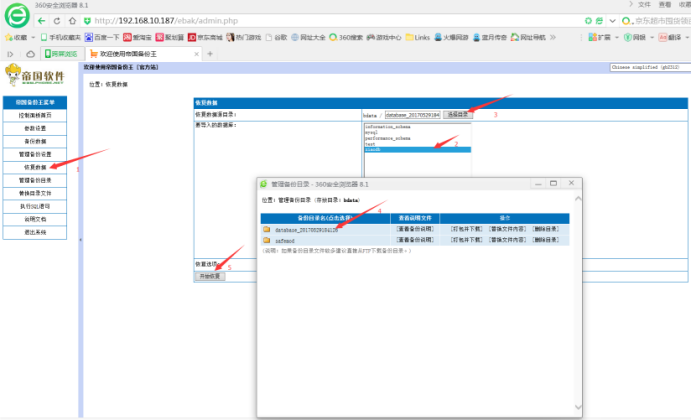692x420 pixels.
Task: Click the 360 browser logo
Action: click(17, 15)
